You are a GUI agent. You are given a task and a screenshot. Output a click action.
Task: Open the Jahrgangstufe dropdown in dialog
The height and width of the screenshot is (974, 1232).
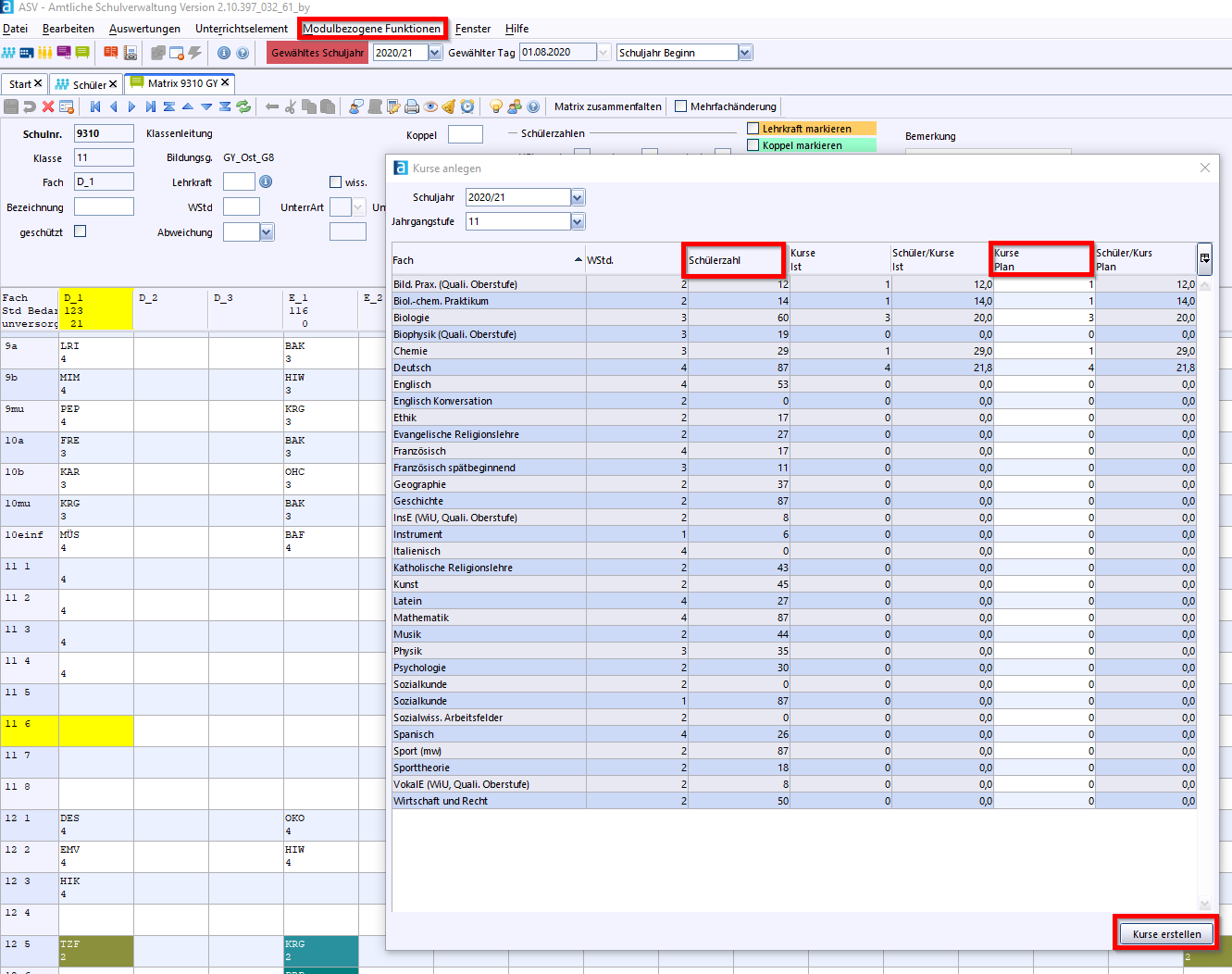578,221
